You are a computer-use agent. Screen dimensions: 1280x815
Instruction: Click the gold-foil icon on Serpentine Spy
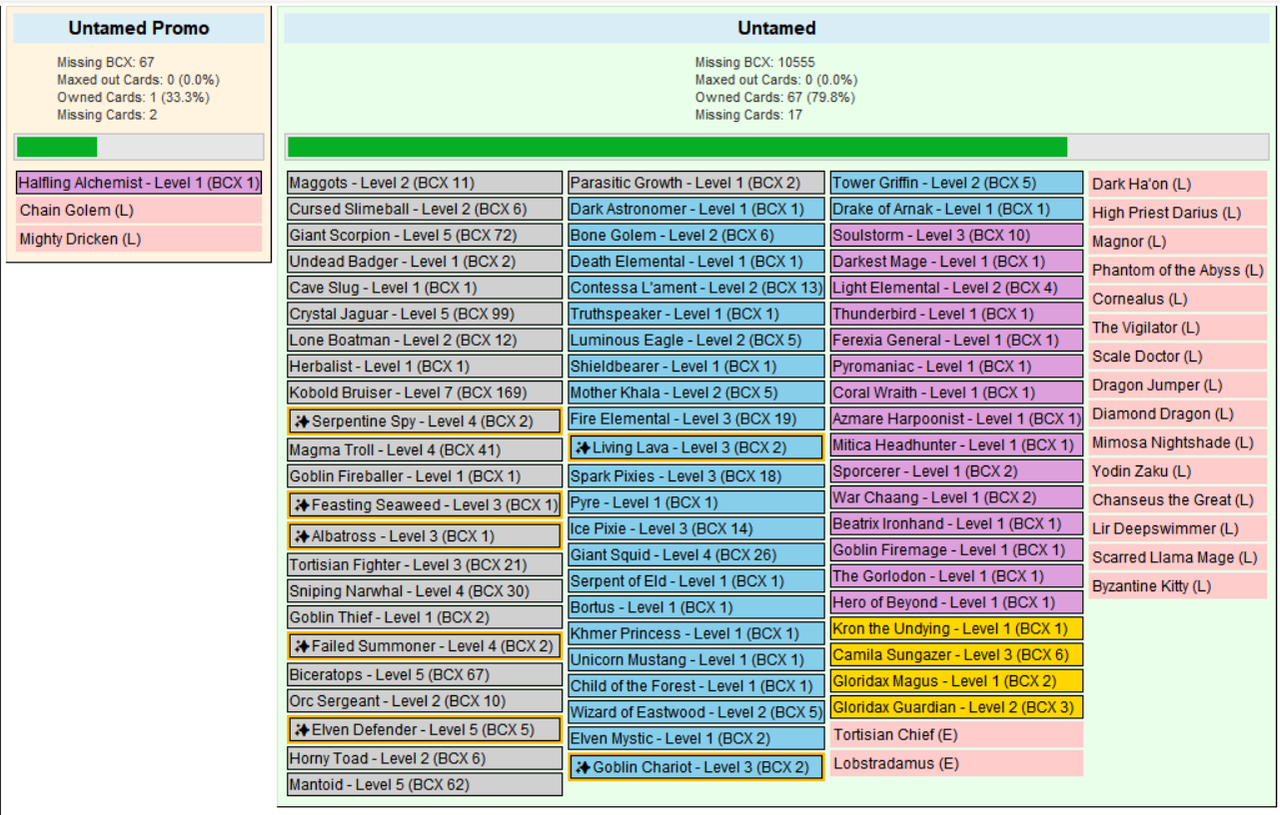[301, 422]
